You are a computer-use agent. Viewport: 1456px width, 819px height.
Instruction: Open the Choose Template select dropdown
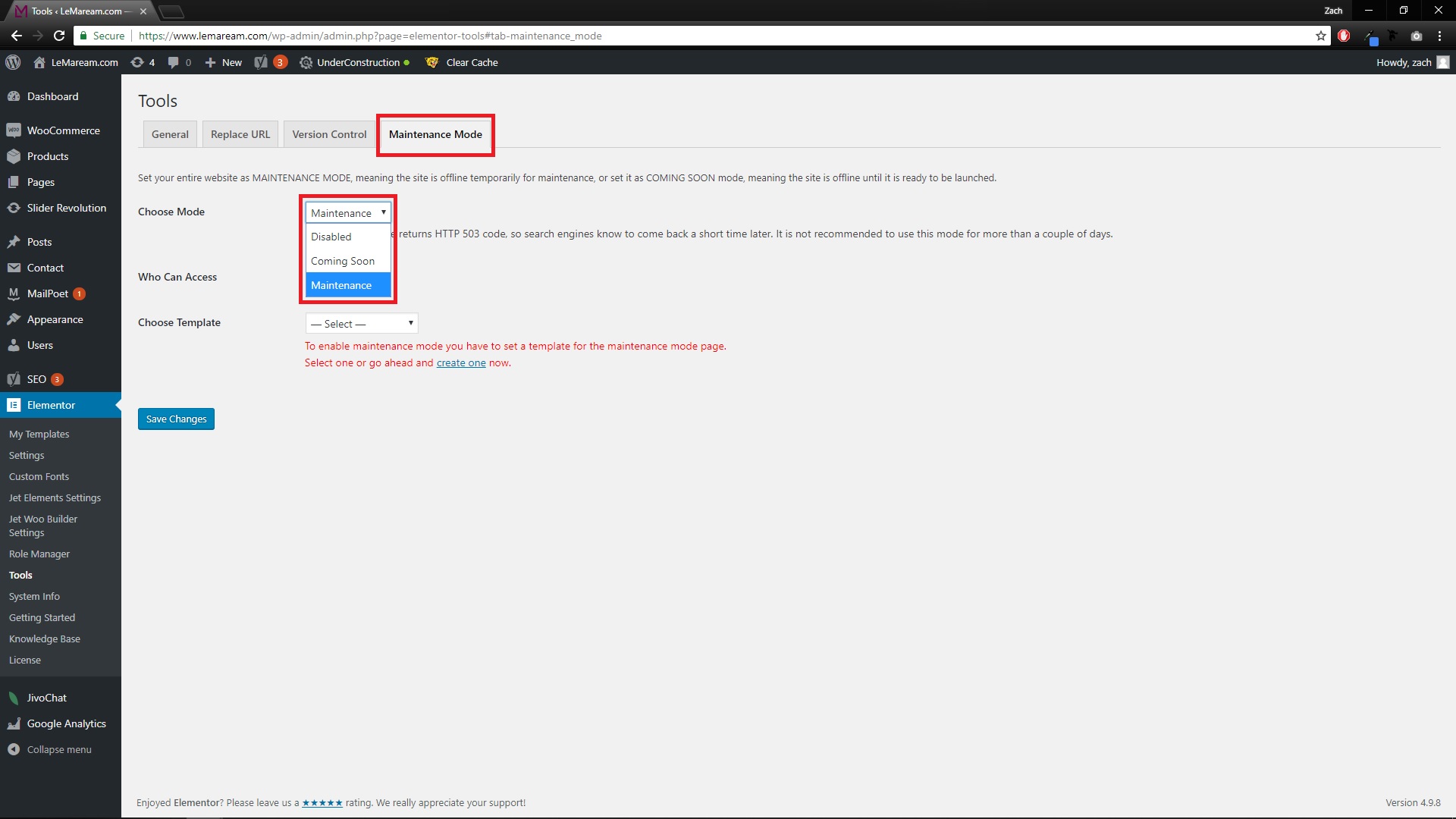[x=362, y=324]
